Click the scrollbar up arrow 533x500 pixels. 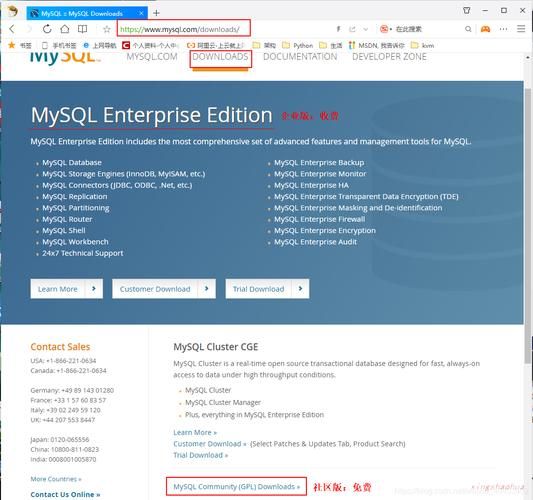click(528, 57)
